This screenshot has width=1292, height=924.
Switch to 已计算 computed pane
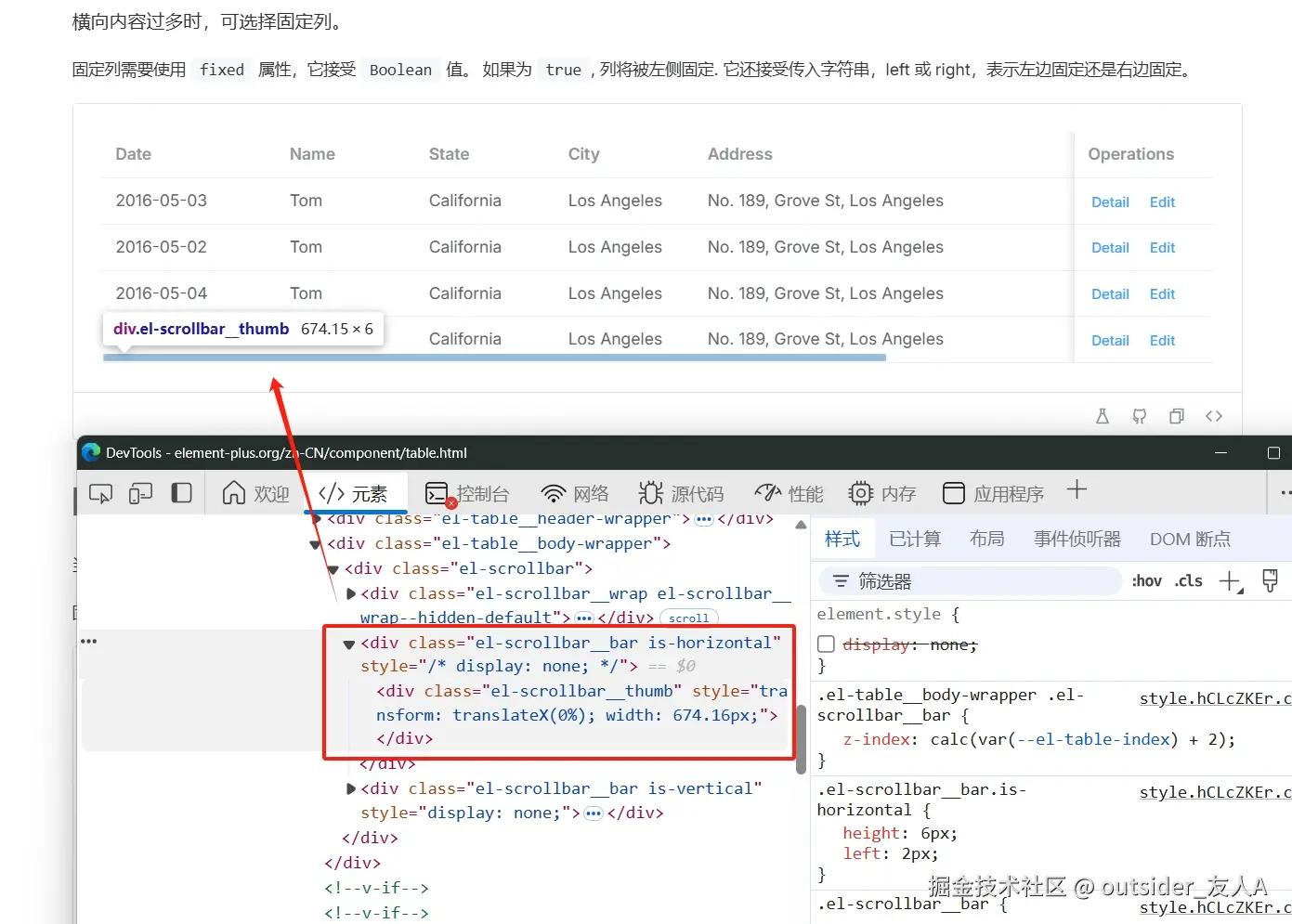coord(915,539)
